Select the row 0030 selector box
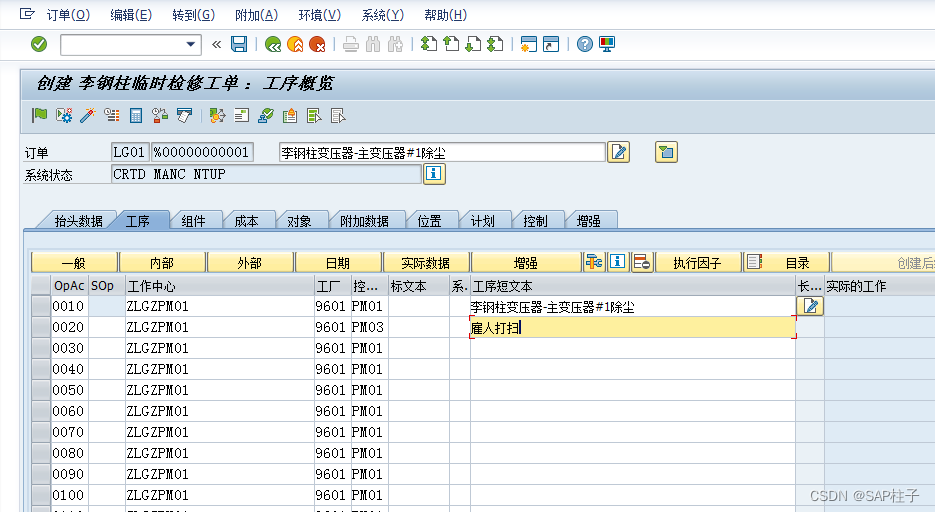935x512 pixels. (x=41, y=348)
